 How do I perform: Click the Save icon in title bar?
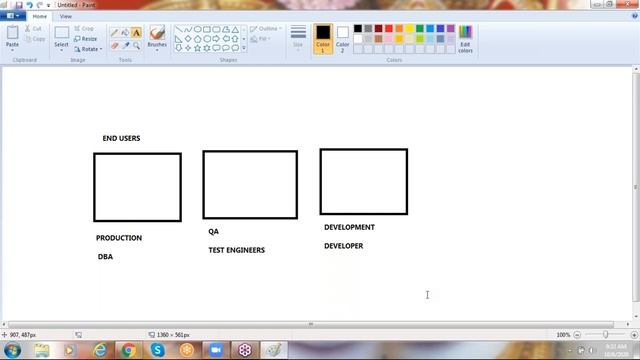19,5
